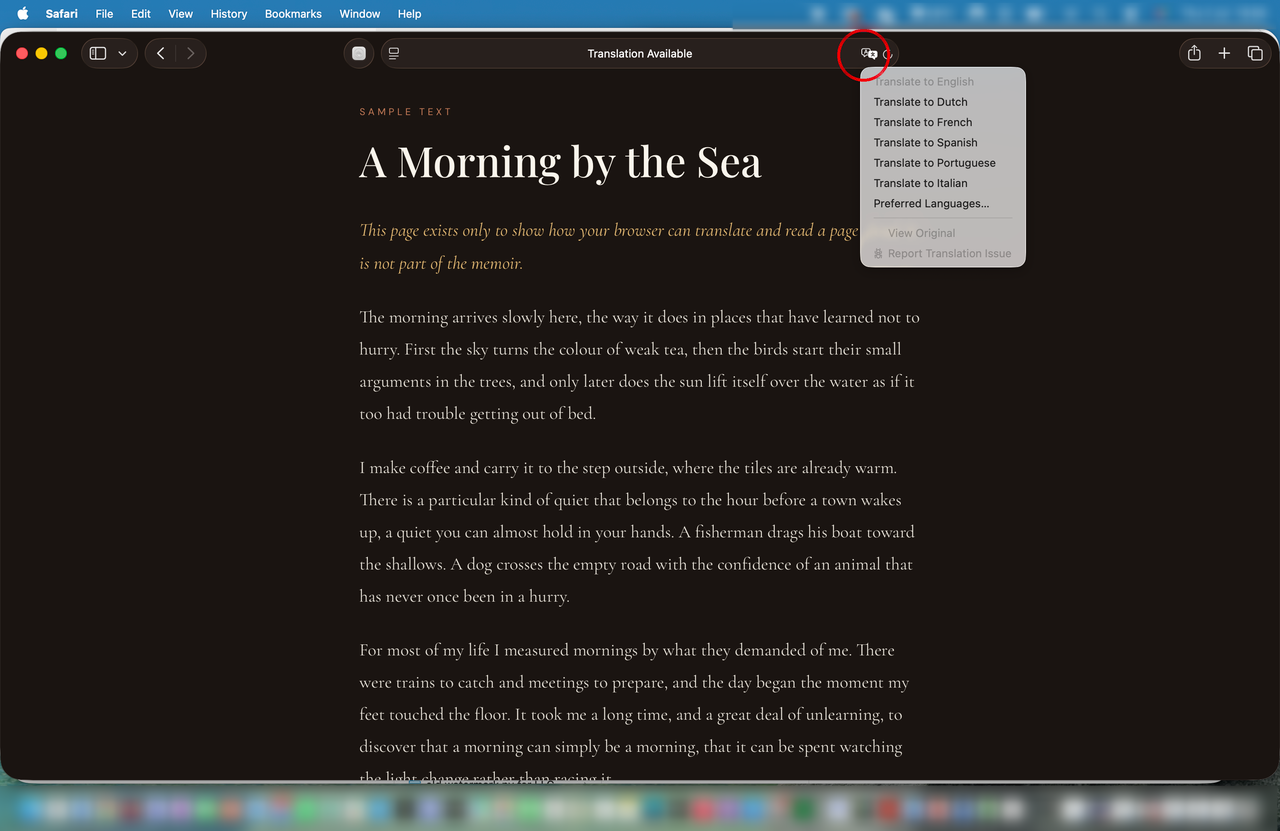Screen dimensions: 1280x831
Task: Click the 'A Morning by the Sea' heading
Action: (560, 162)
